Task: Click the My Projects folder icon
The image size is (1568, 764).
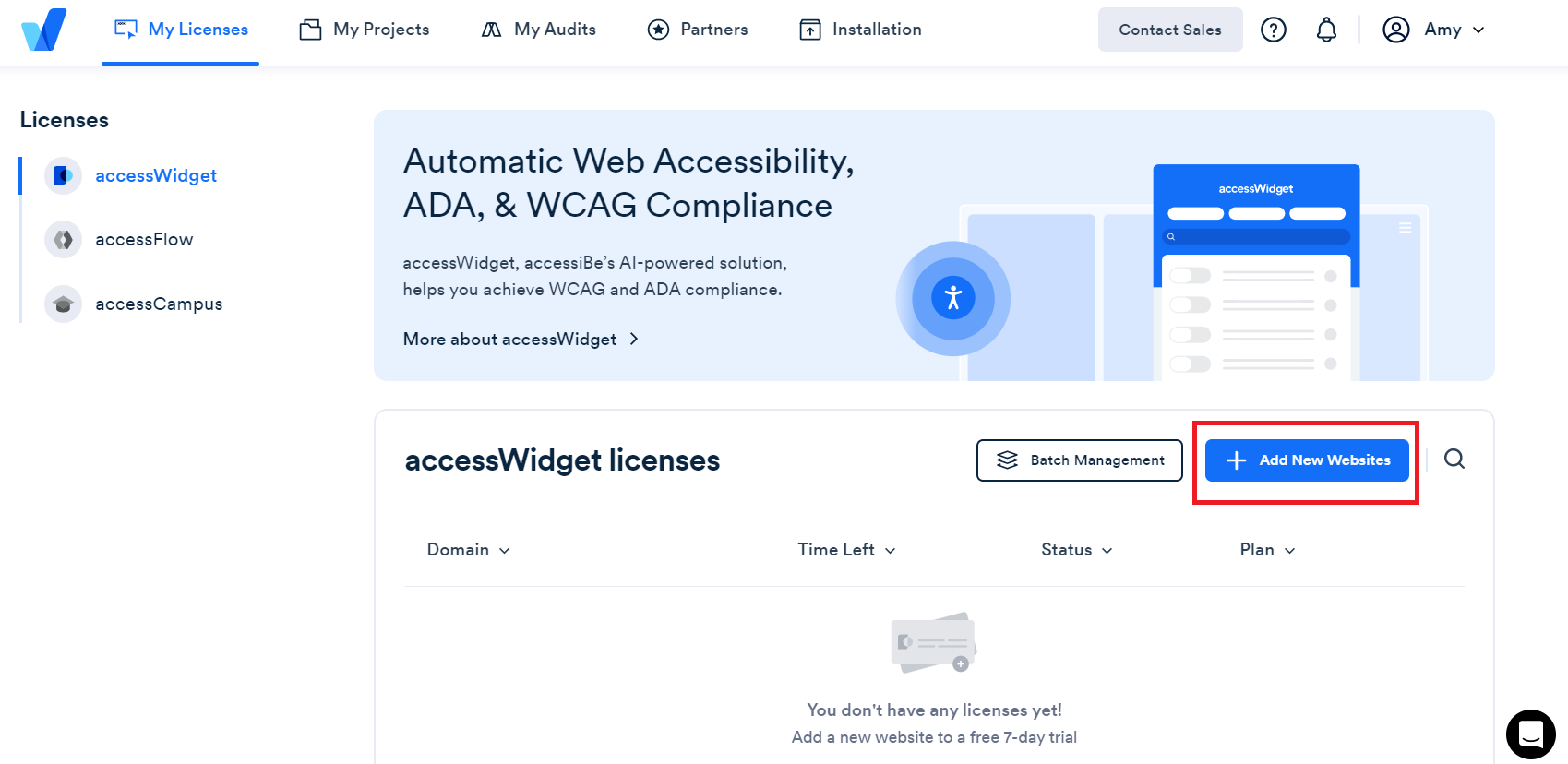Action: coord(311,30)
